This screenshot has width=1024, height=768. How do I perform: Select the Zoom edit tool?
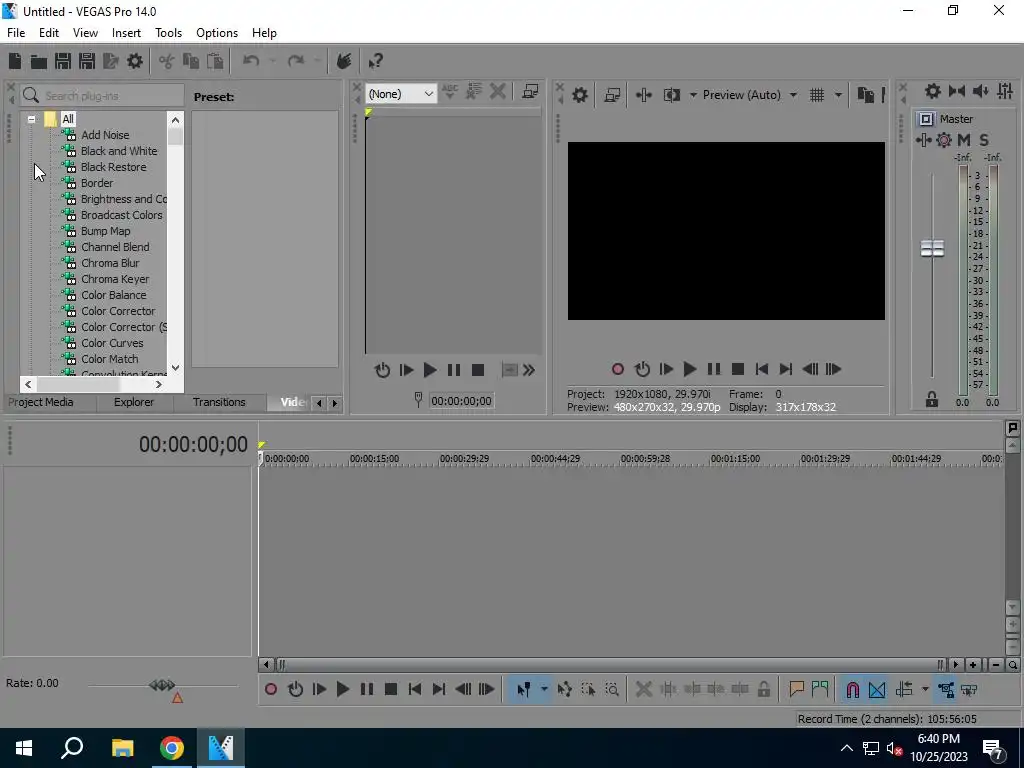point(612,690)
